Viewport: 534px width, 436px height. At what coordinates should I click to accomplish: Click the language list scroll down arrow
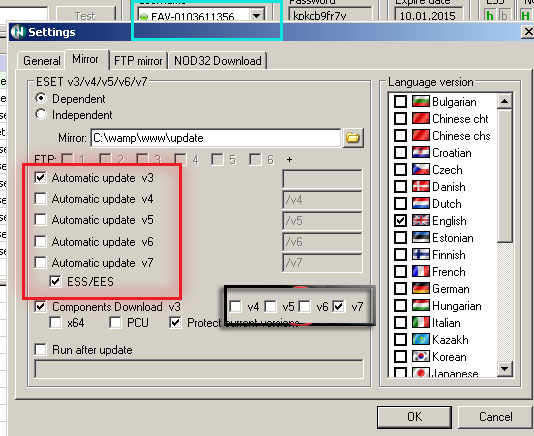505,369
